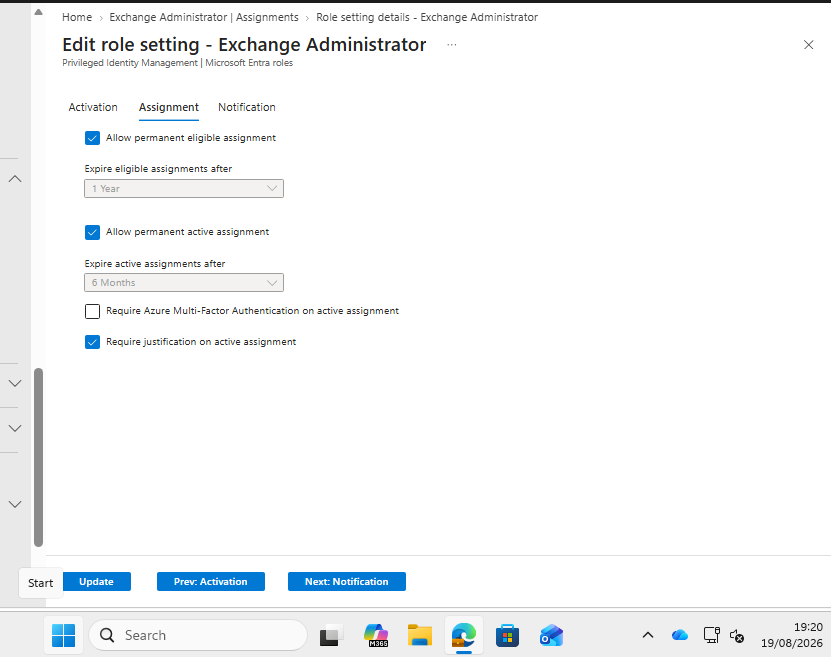Click Prev: Activation button

[x=210, y=581]
